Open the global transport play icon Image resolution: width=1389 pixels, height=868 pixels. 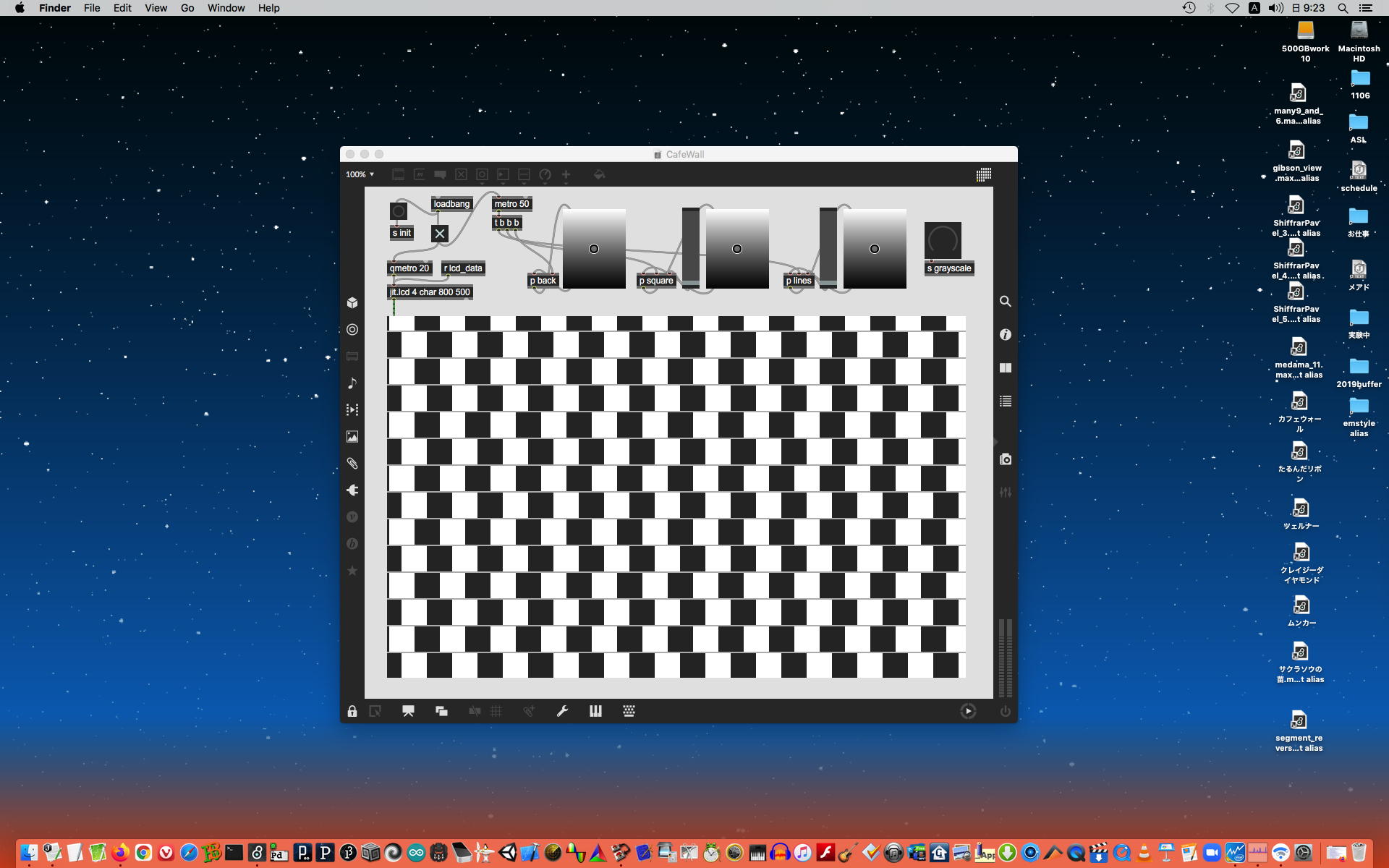tap(968, 711)
